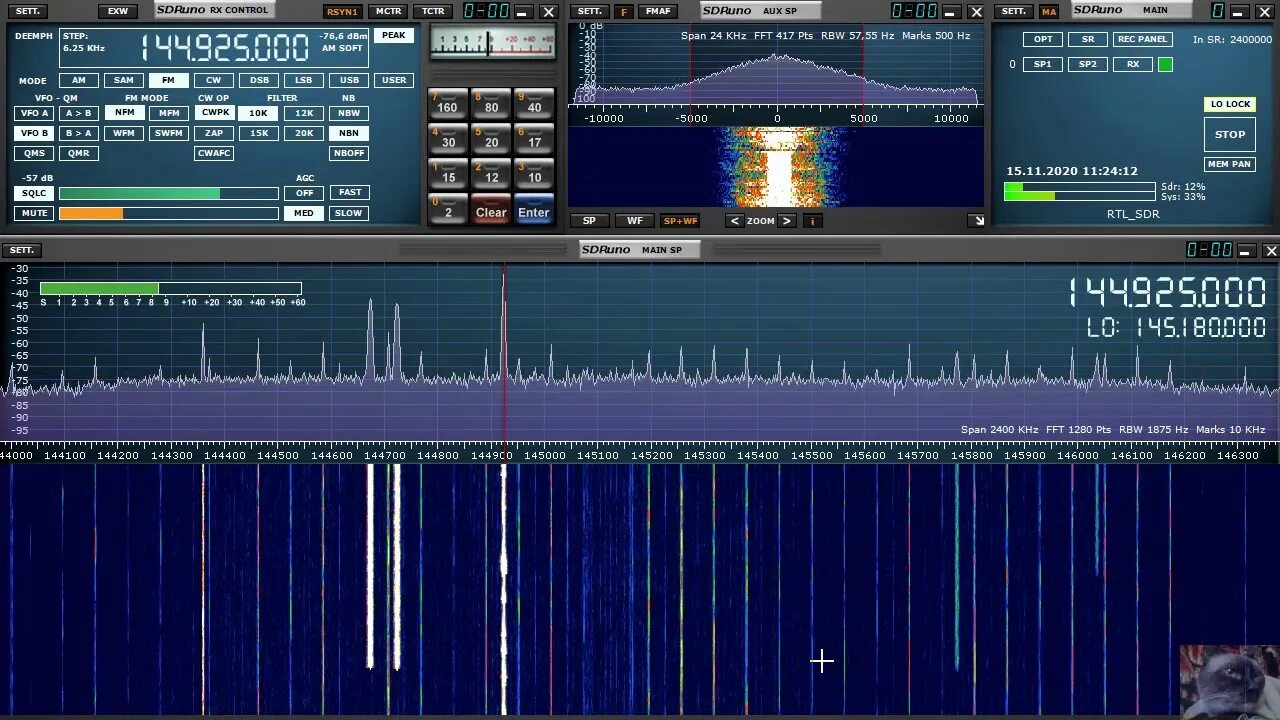Screen dimensions: 1280x720
Task: Click the green status square beside RX
Action: [1165, 64]
